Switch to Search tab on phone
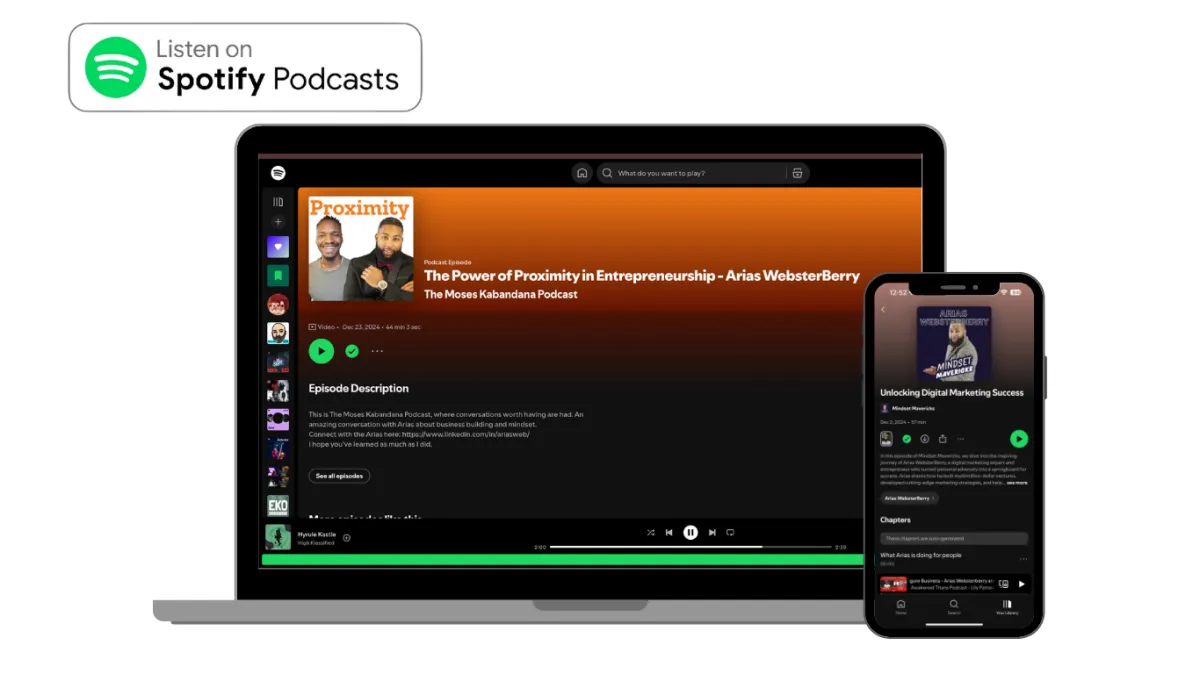1200x674 pixels. [954, 607]
